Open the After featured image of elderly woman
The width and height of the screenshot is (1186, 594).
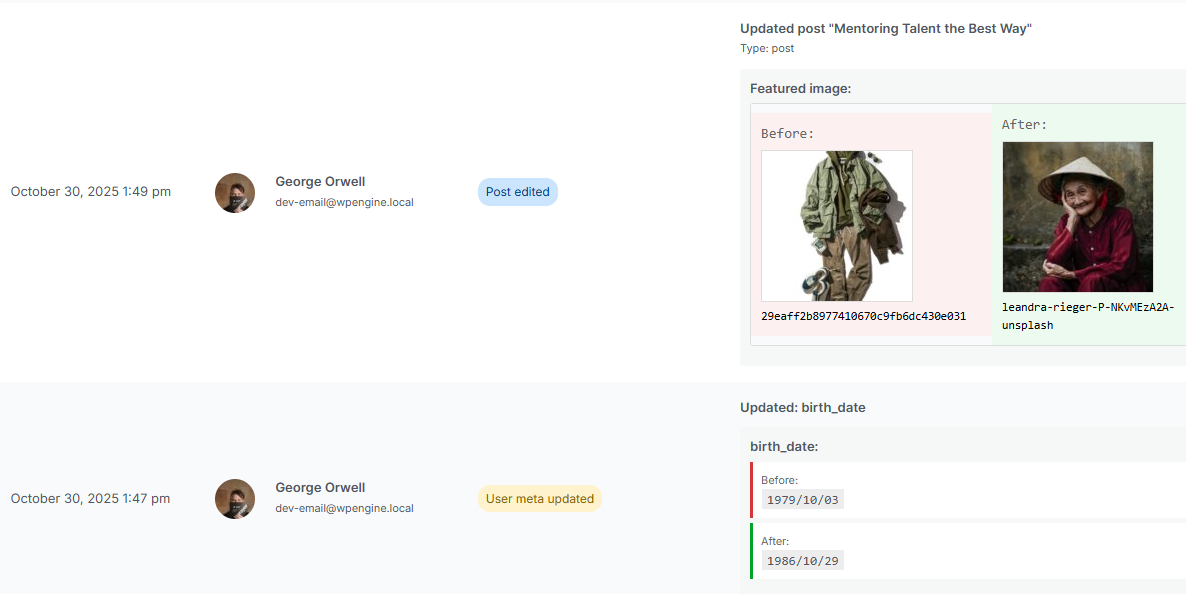point(1077,217)
